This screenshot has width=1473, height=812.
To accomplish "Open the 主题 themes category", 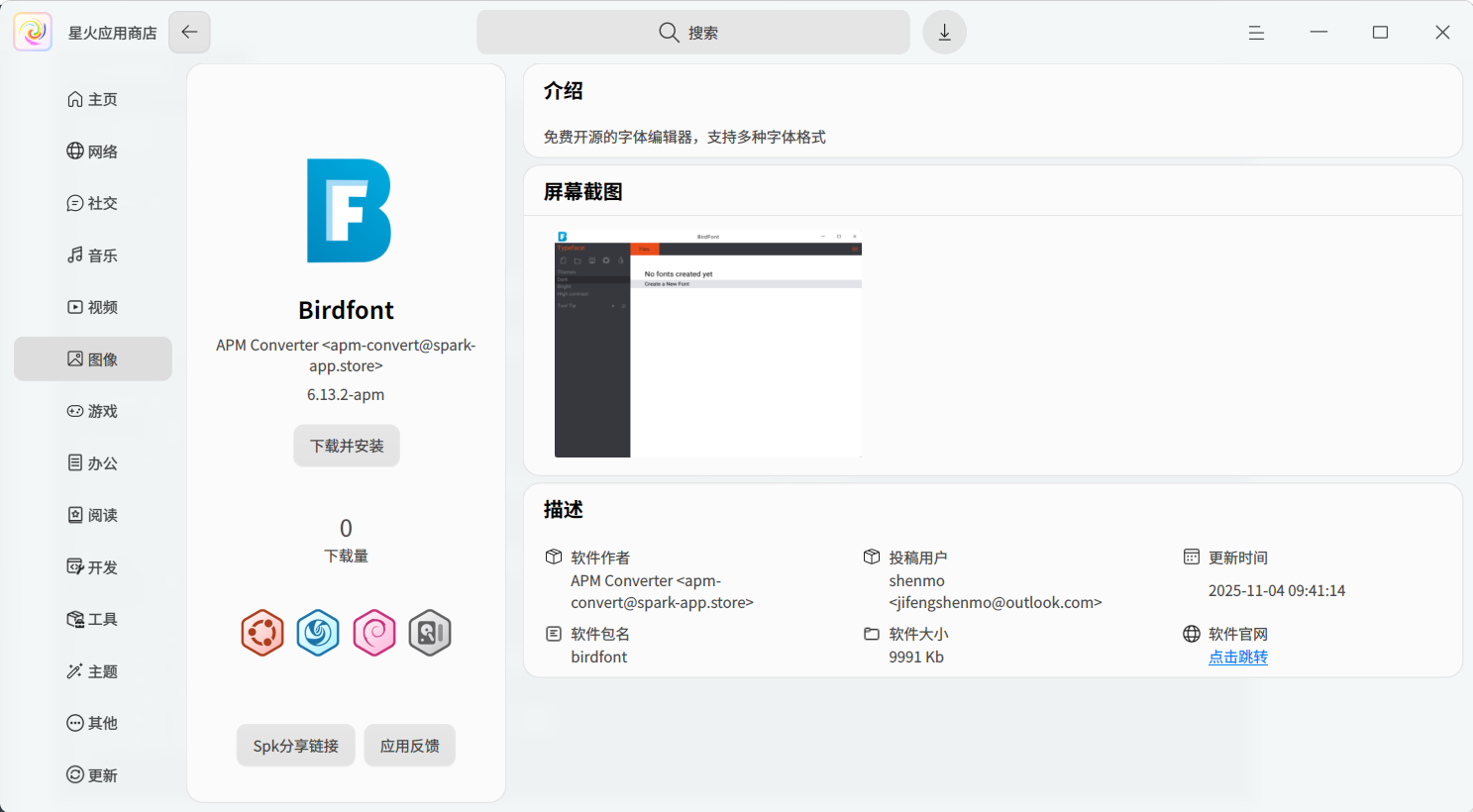I will [93, 670].
